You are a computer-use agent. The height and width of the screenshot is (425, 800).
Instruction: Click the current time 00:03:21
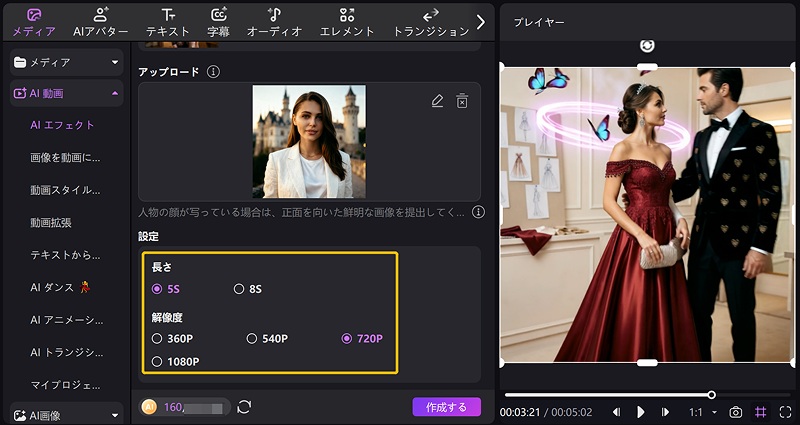(x=519, y=412)
